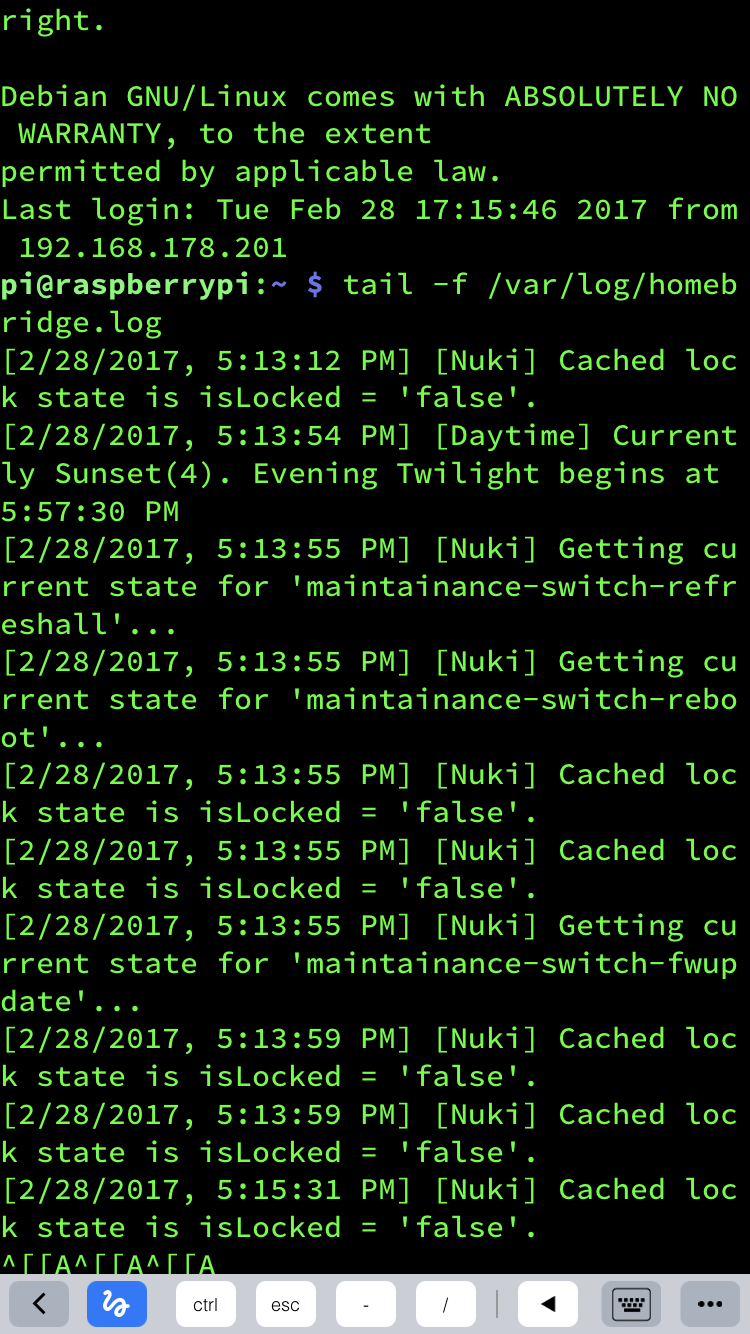This screenshot has width=750, height=1334.
Task: Click the 5:15:31 PM log timestamp
Action: click(x=313, y=1190)
